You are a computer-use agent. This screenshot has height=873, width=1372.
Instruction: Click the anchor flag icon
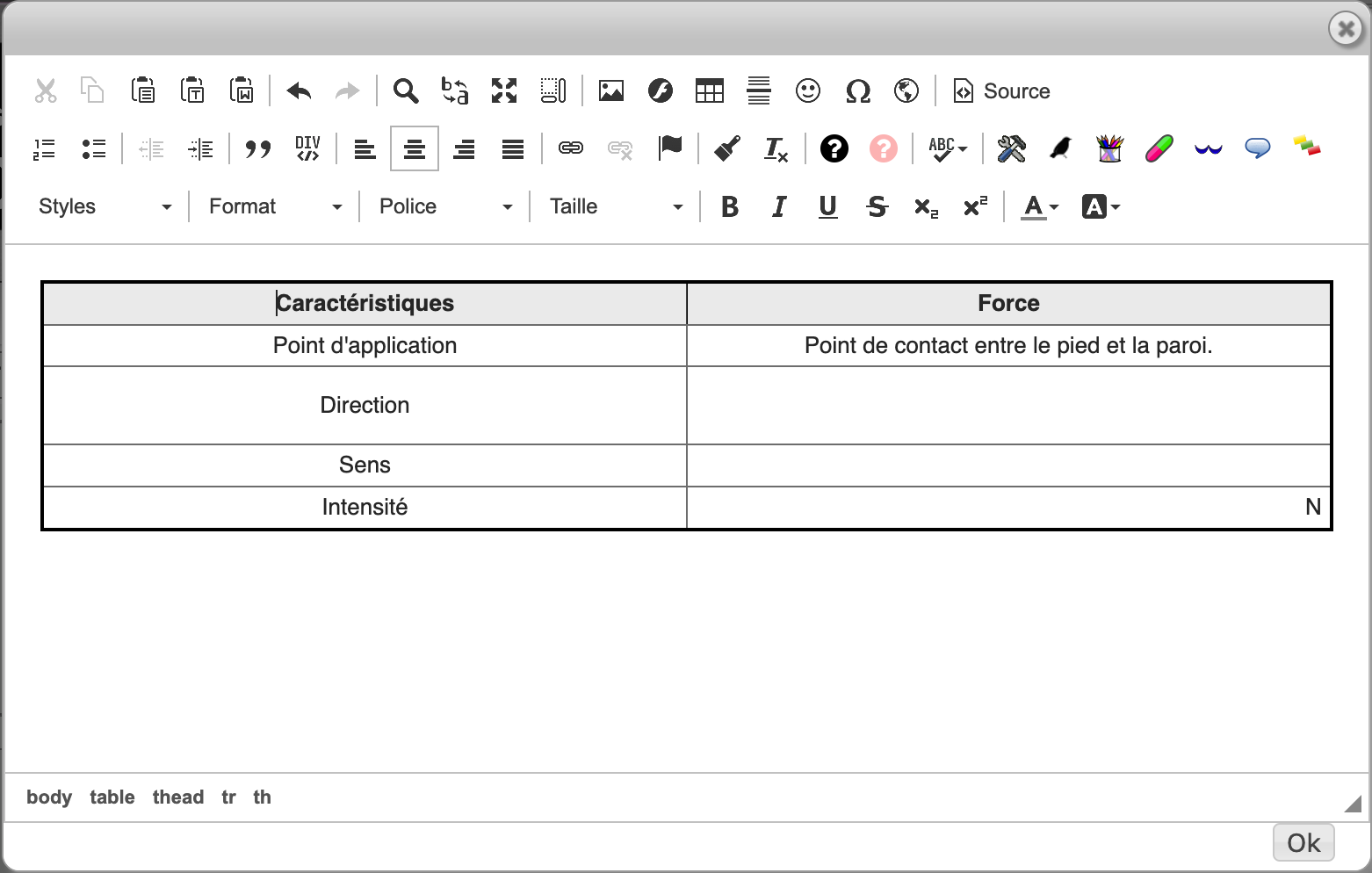click(670, 148)
